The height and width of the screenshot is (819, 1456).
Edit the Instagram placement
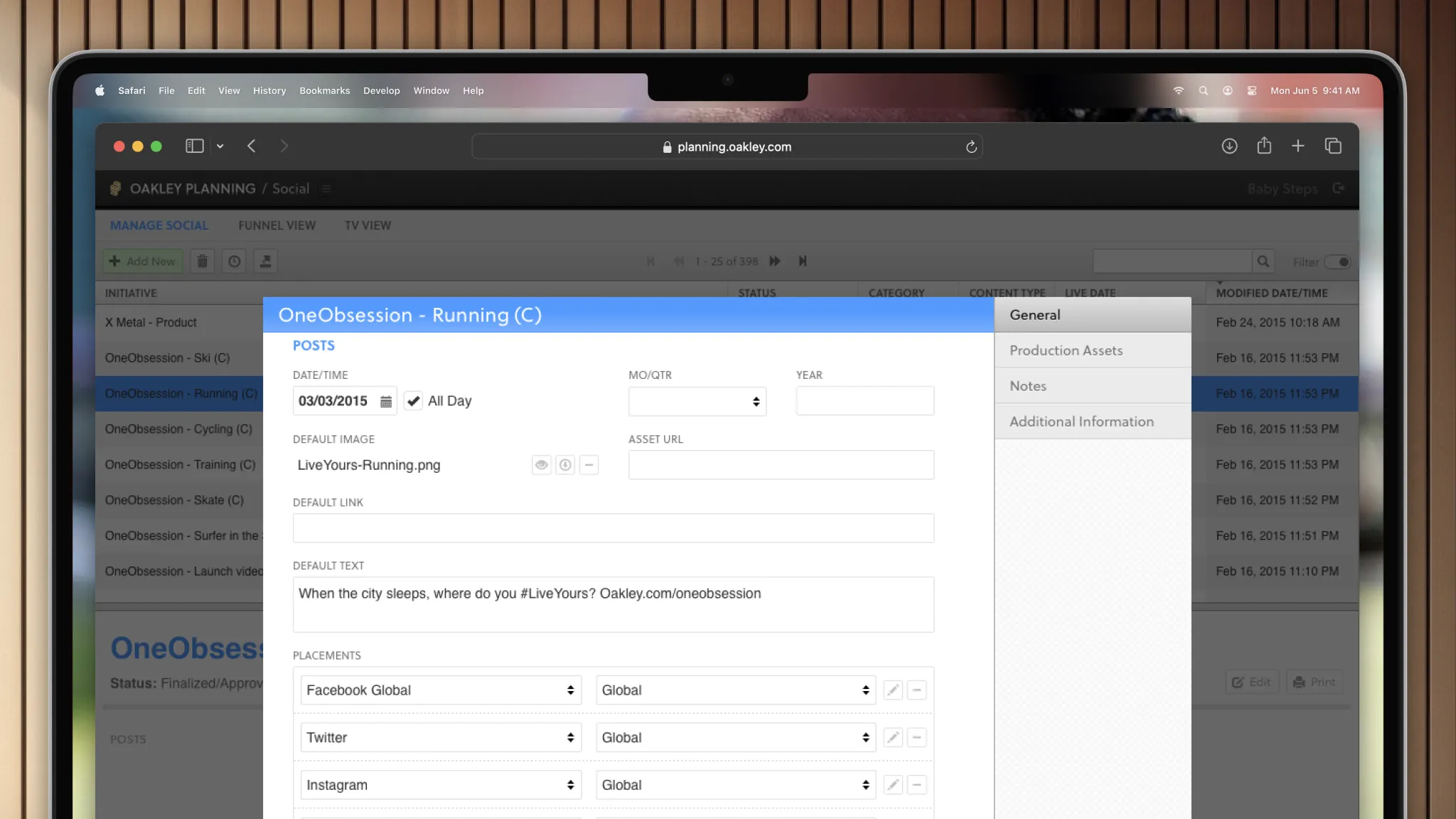pyautogui.click(x=893, y=785)
